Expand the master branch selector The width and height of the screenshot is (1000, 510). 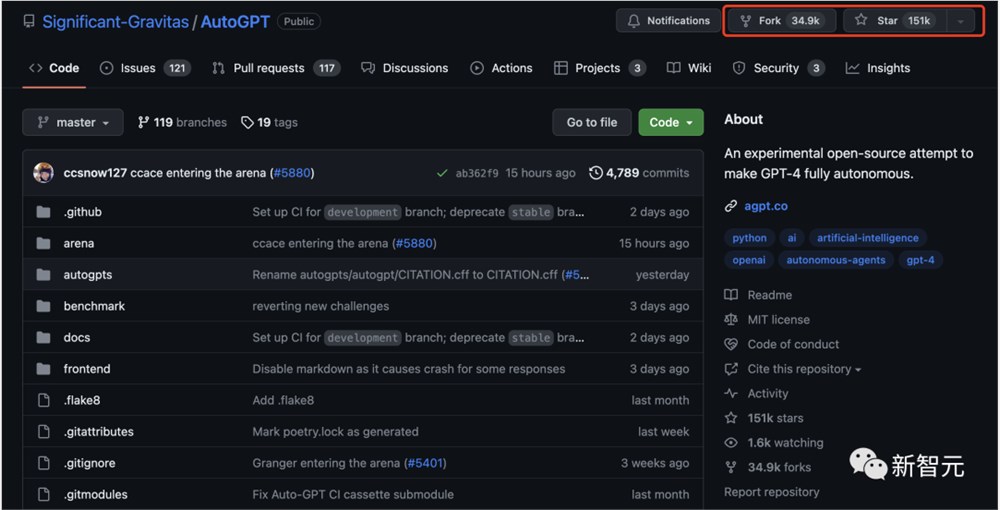(x=73, y=122)
